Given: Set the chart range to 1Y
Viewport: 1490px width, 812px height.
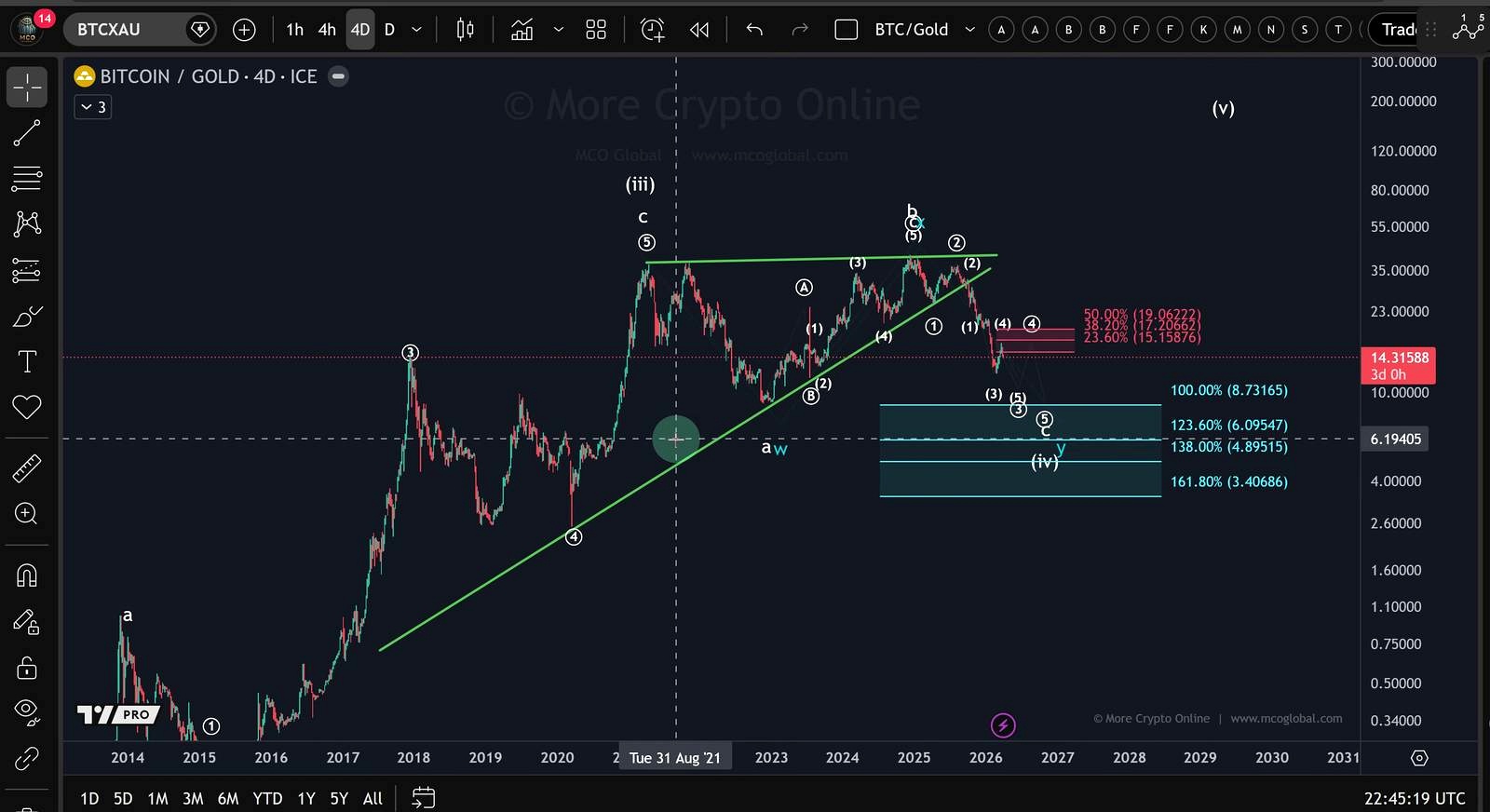Looking at the screenshot, I should click(x=306, y=798).
